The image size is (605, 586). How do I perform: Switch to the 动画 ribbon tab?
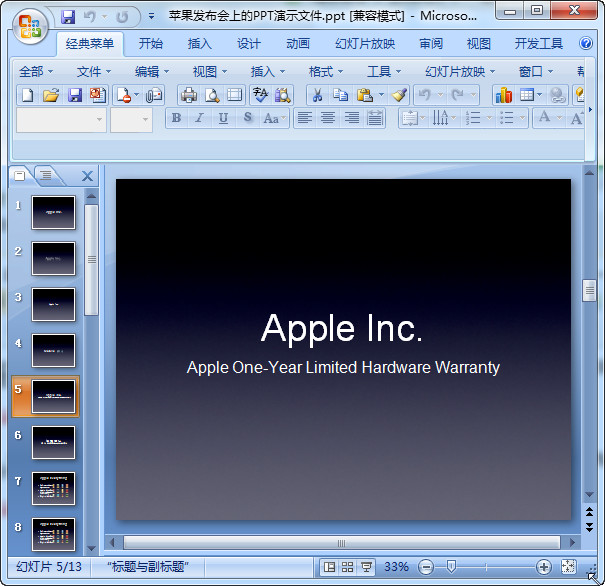tap(297, 43)
